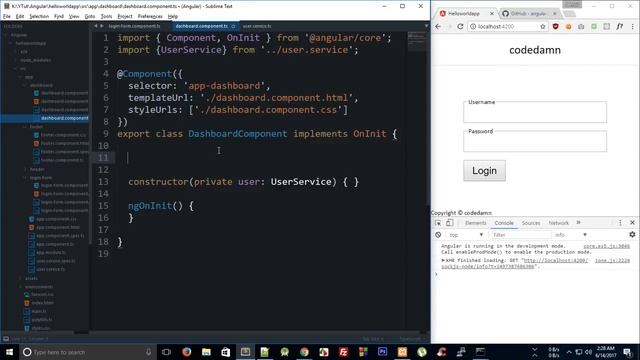Click the Chrome address bar showing localhost:4200

[506, 27]
